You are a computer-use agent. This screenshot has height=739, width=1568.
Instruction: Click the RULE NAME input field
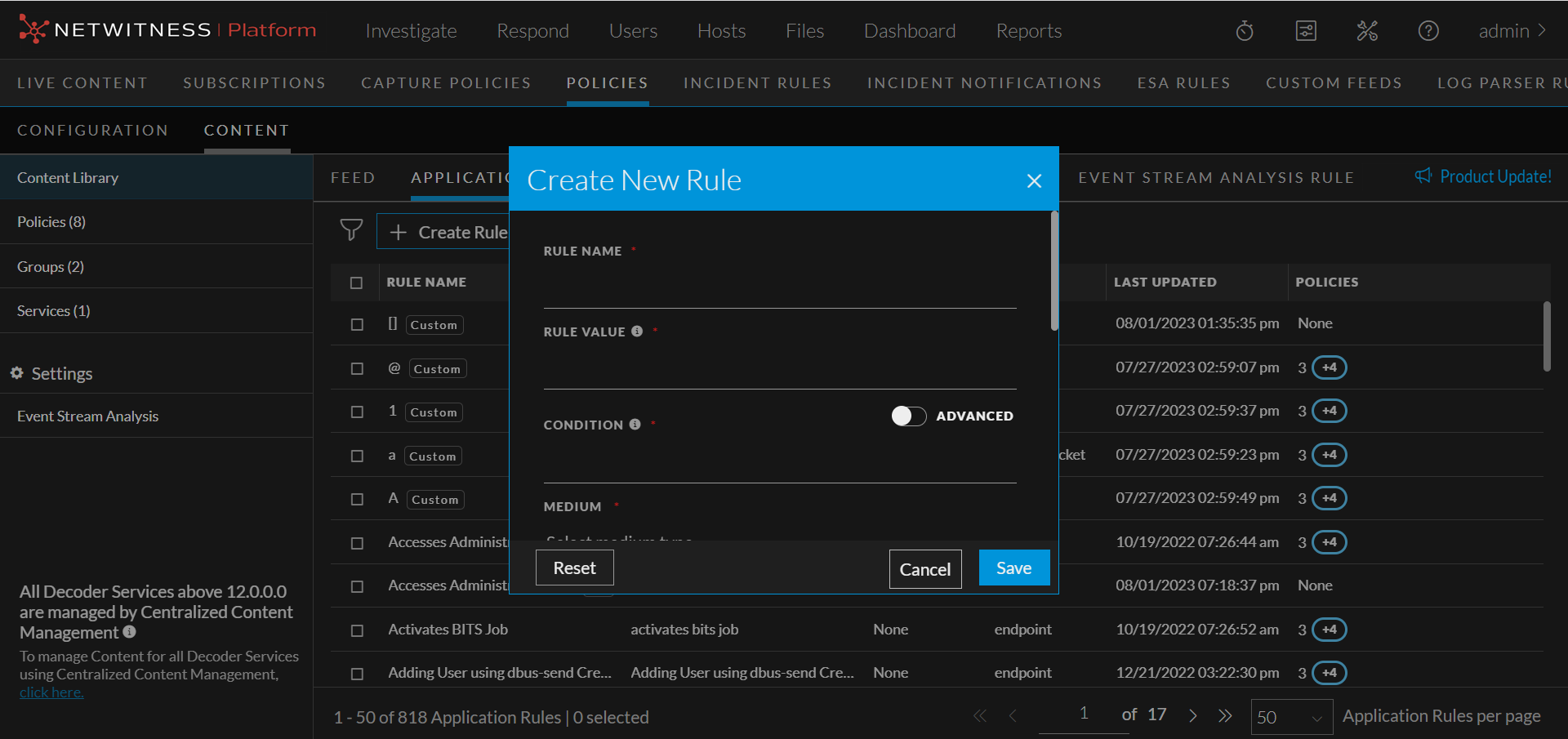click(x=779, y=290)
